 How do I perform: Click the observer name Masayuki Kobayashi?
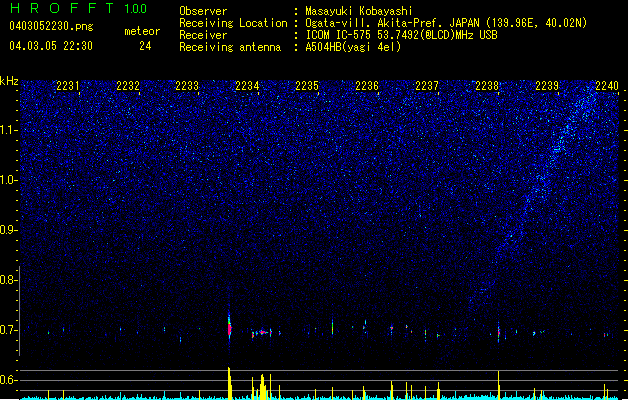[x=359, y=11]
